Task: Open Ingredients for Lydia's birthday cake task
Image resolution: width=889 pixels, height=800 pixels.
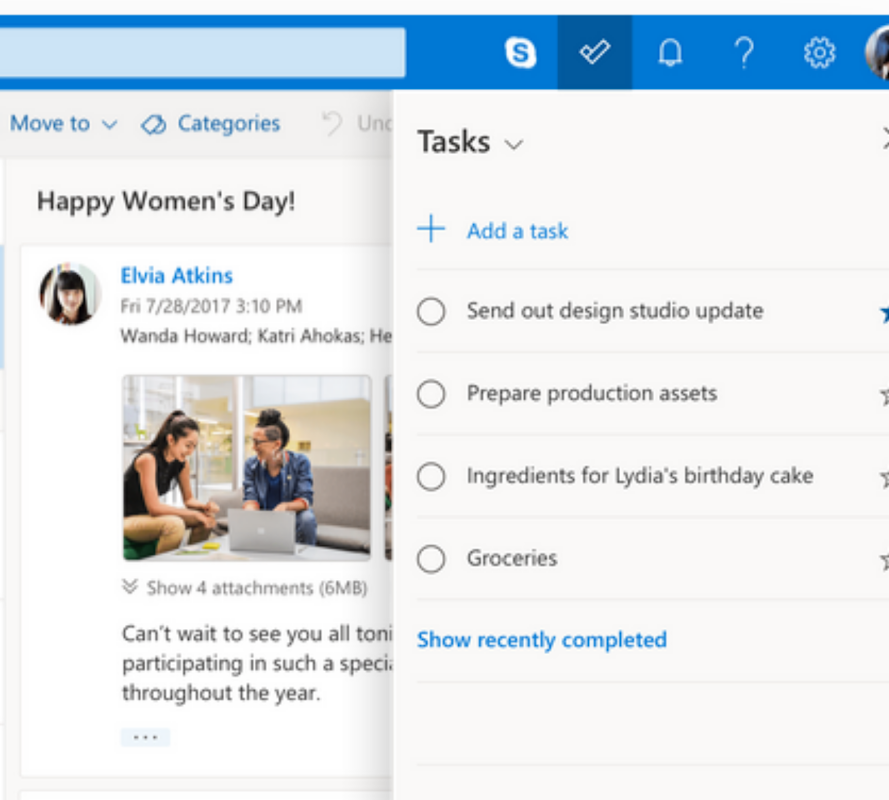Action: pyautogui.click(x=639, y=476)
